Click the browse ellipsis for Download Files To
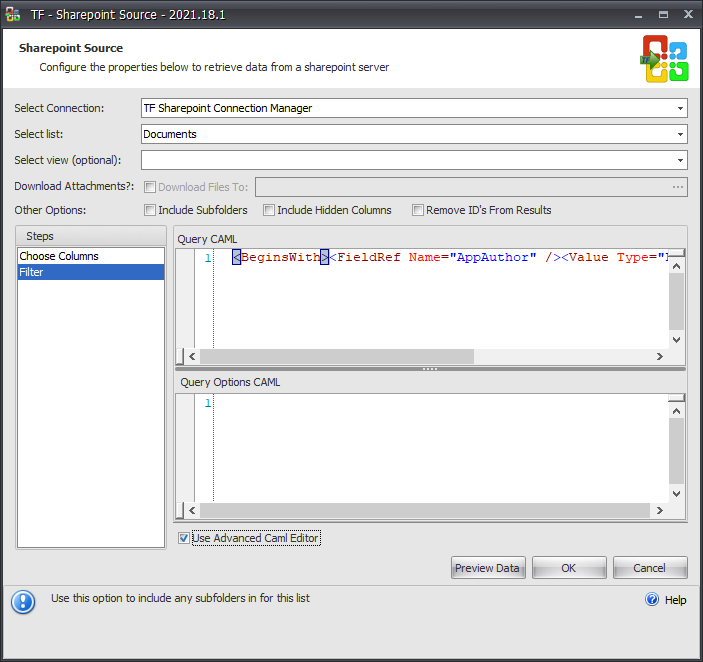Screen dimensions: 703x662 click(678, 187)
